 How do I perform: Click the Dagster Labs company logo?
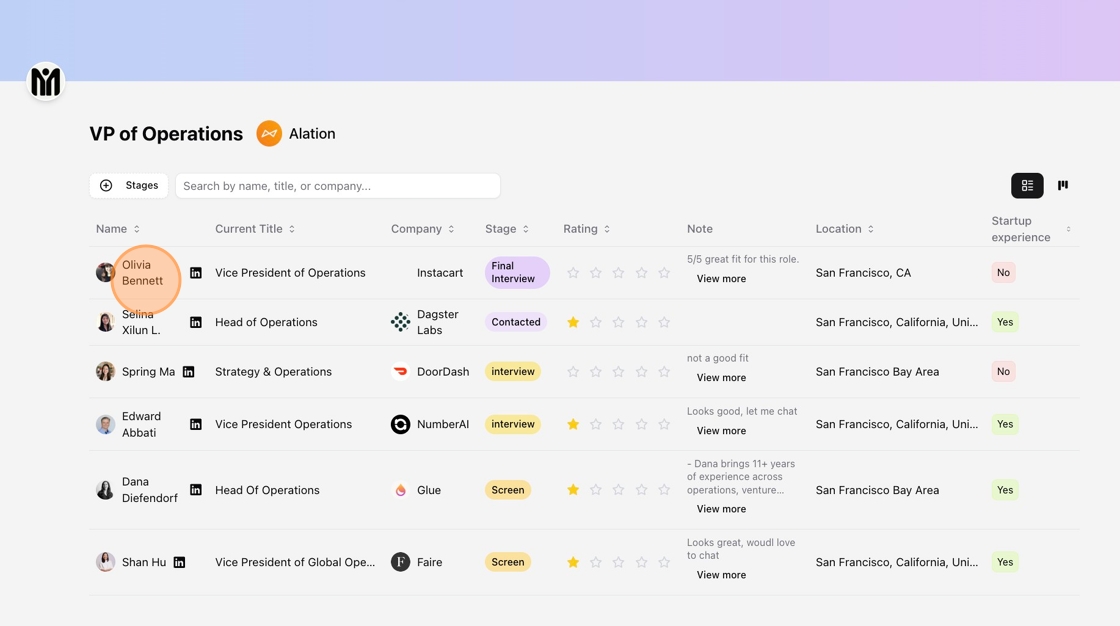(x=401, y=322)
